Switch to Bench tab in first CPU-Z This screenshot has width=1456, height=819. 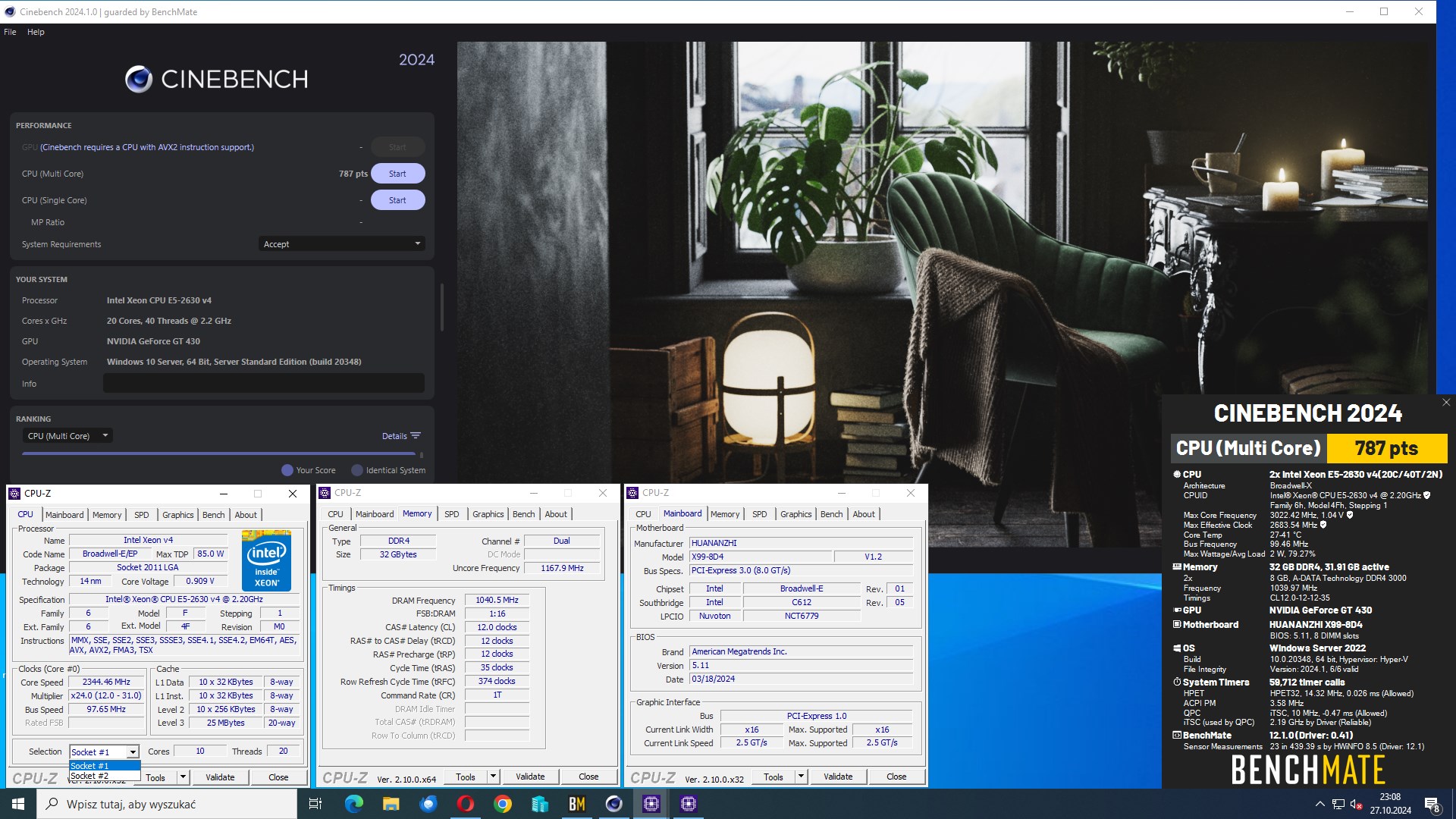click(213, 515)
